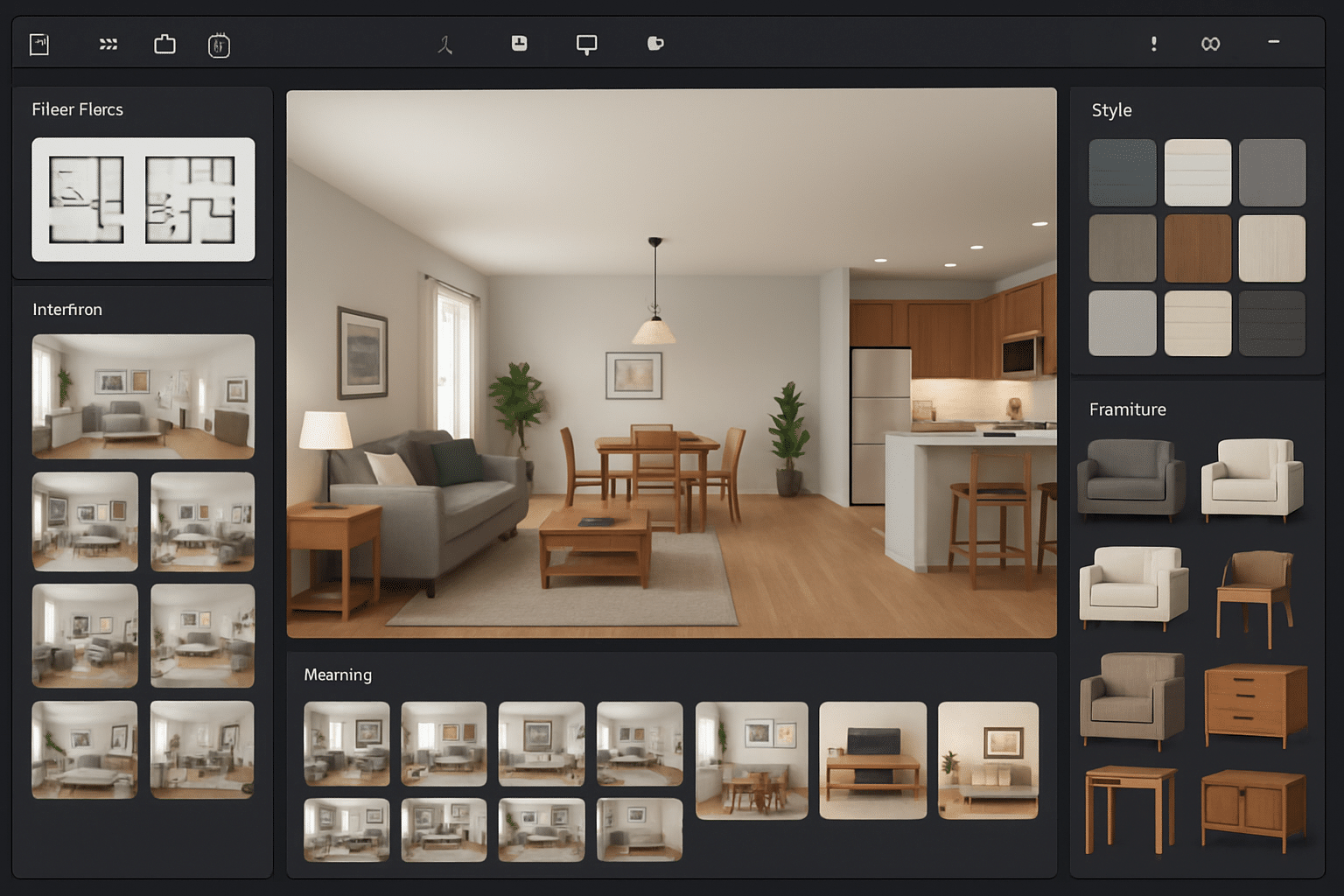
Task: Open the fourth thumbnail in Mearning's bottom row
Action: pos(640,829)
